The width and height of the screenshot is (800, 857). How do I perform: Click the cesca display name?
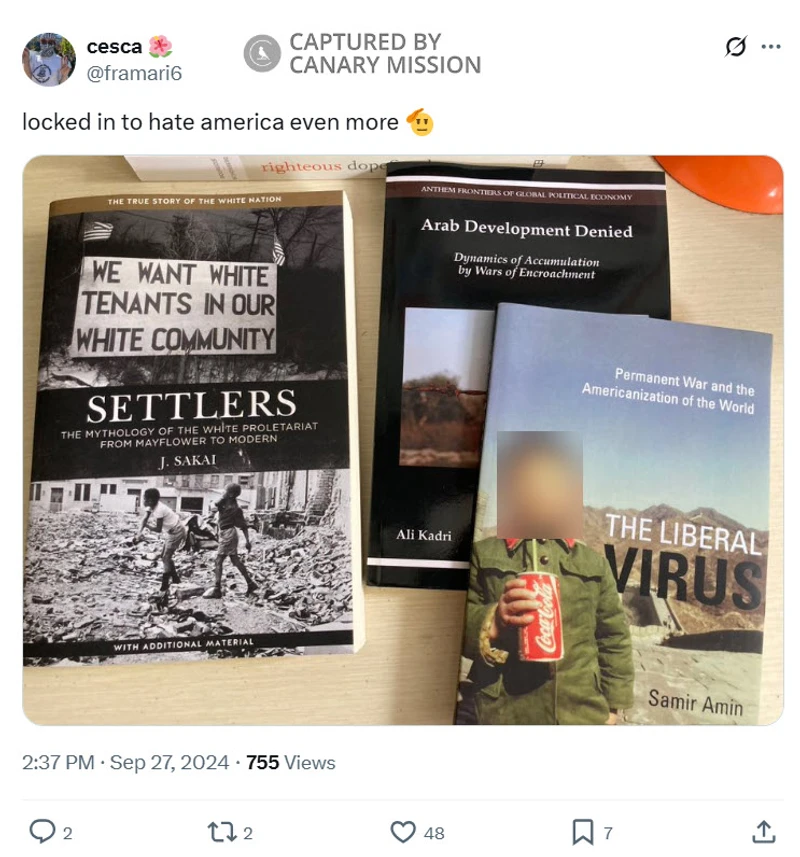(x=114, y=47)
